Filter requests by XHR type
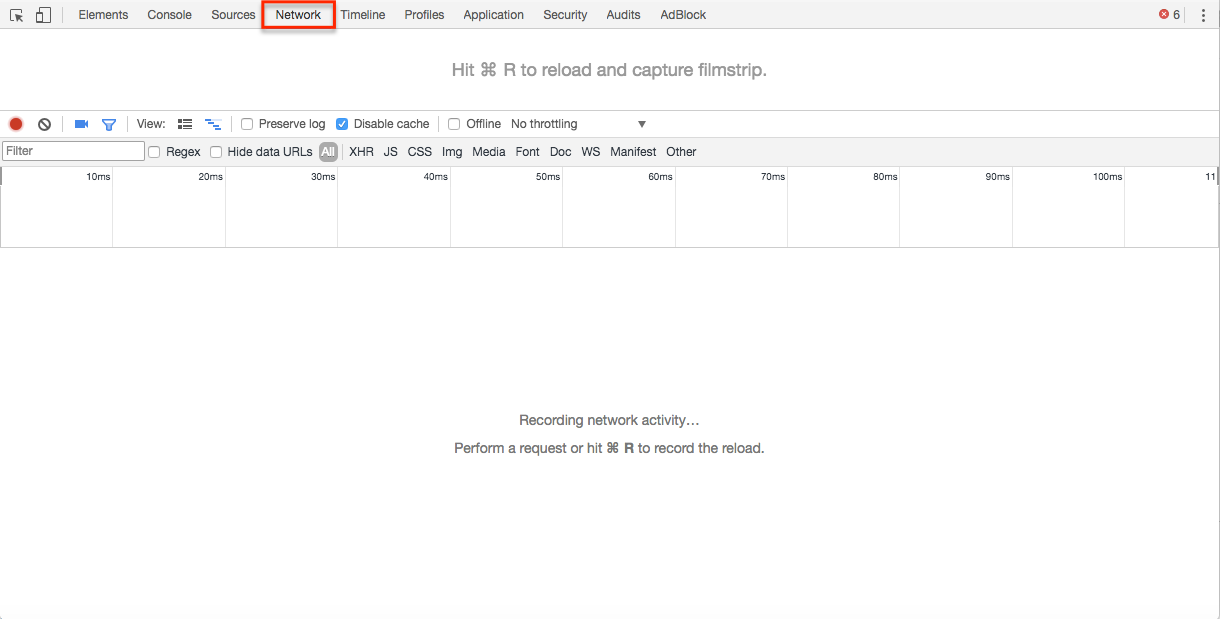Screen dimensions: 1220x619 pyautogui.click(x=361, y=152)
